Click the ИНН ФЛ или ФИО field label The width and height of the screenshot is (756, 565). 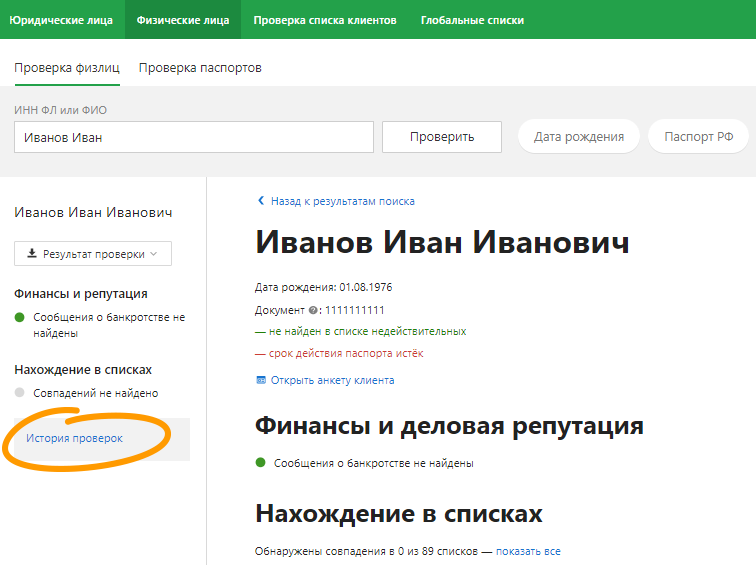pos(60,110)
